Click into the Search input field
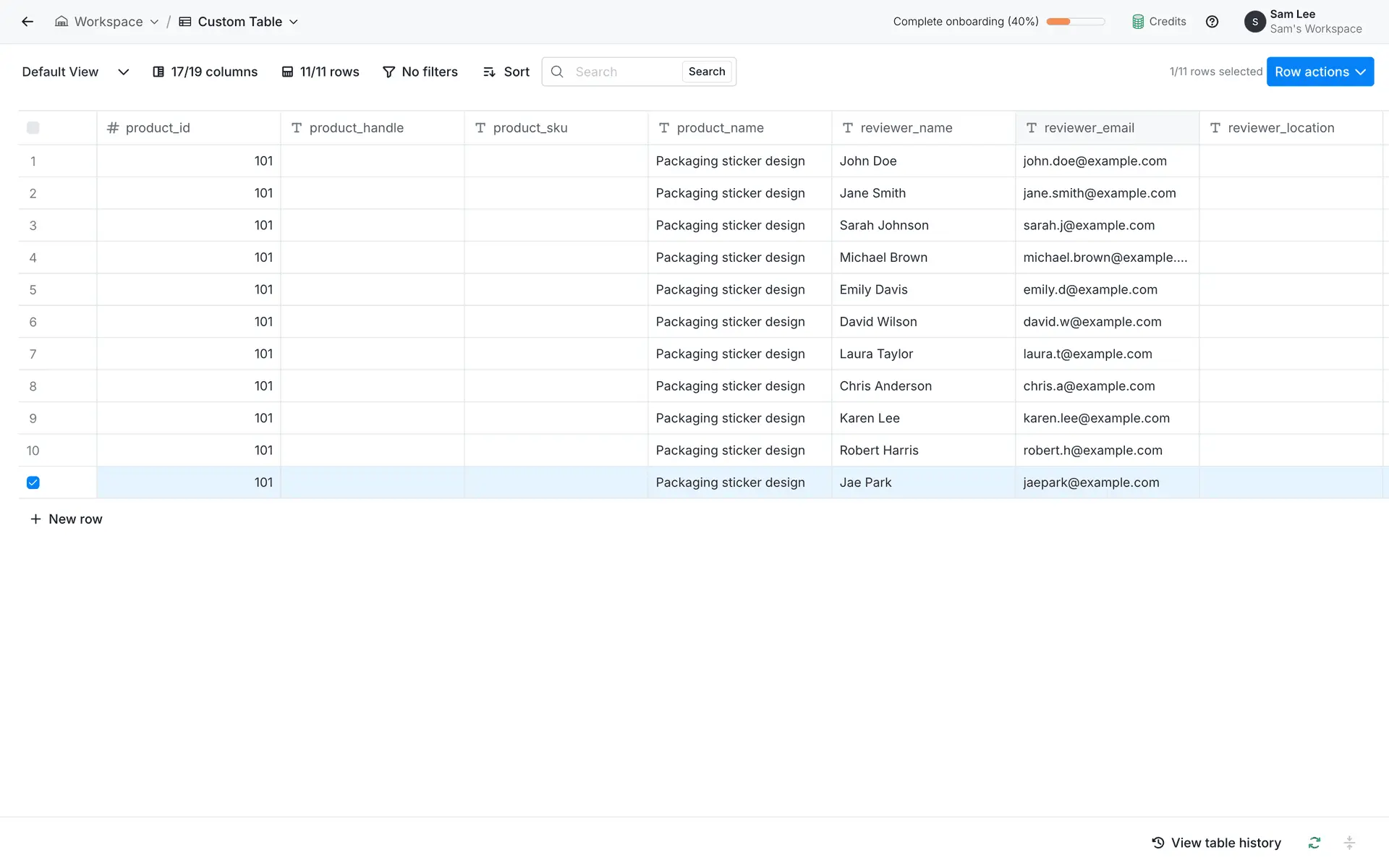Viewport: 1389px width, 868px height. click(x=622, y=72)
